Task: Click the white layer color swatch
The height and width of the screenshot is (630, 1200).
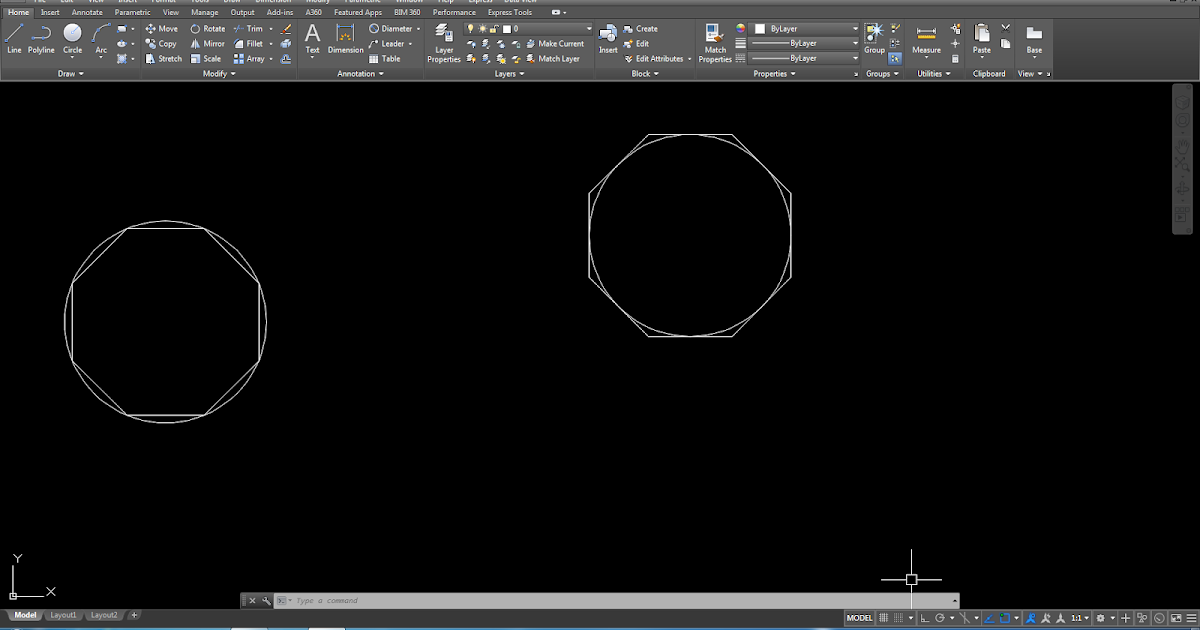Action: pyautogui.click(x=507, y=28)
